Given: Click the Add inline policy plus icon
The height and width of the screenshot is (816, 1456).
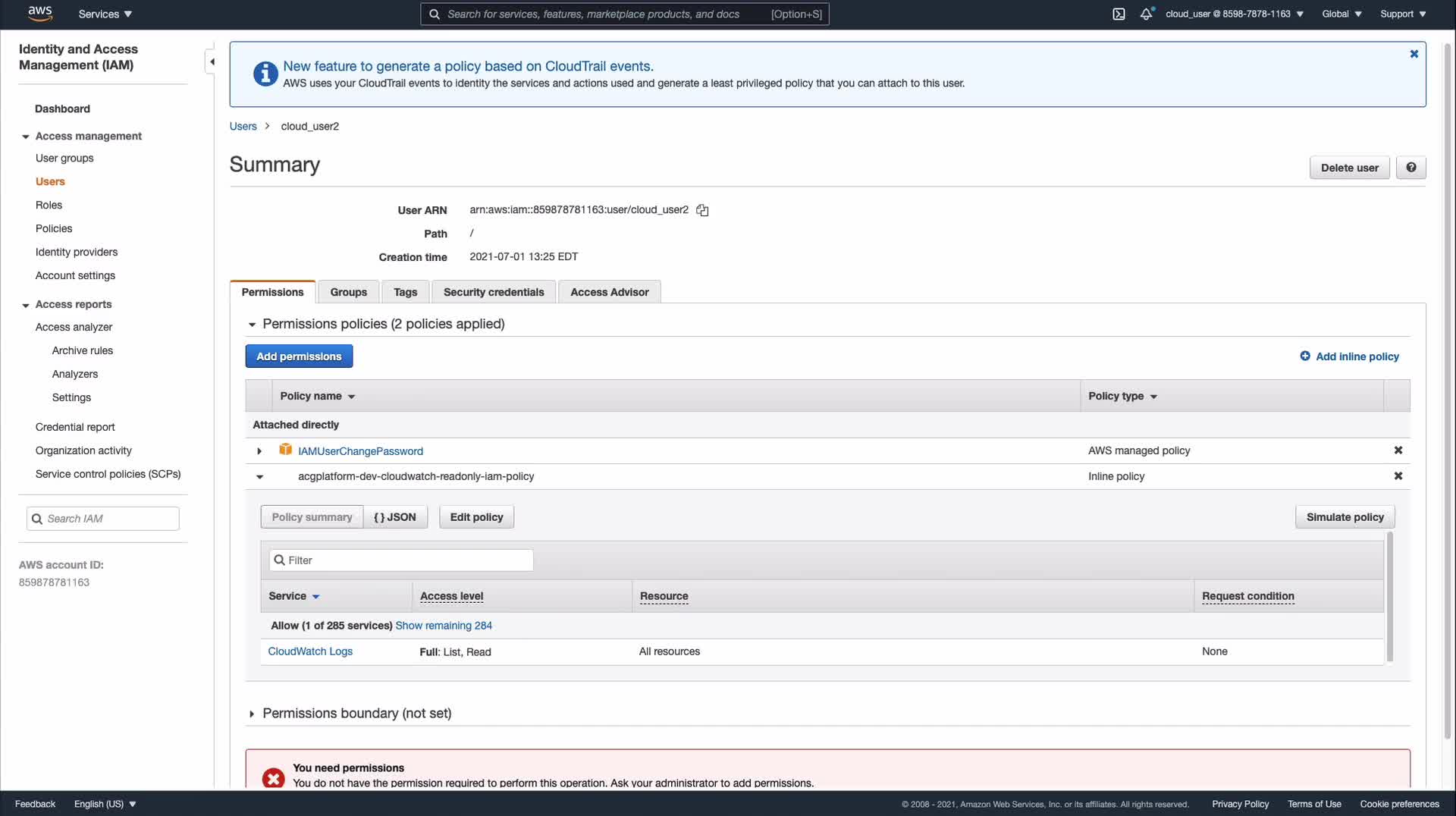Looking at the screenshot, I should (x=1304, y=356).
